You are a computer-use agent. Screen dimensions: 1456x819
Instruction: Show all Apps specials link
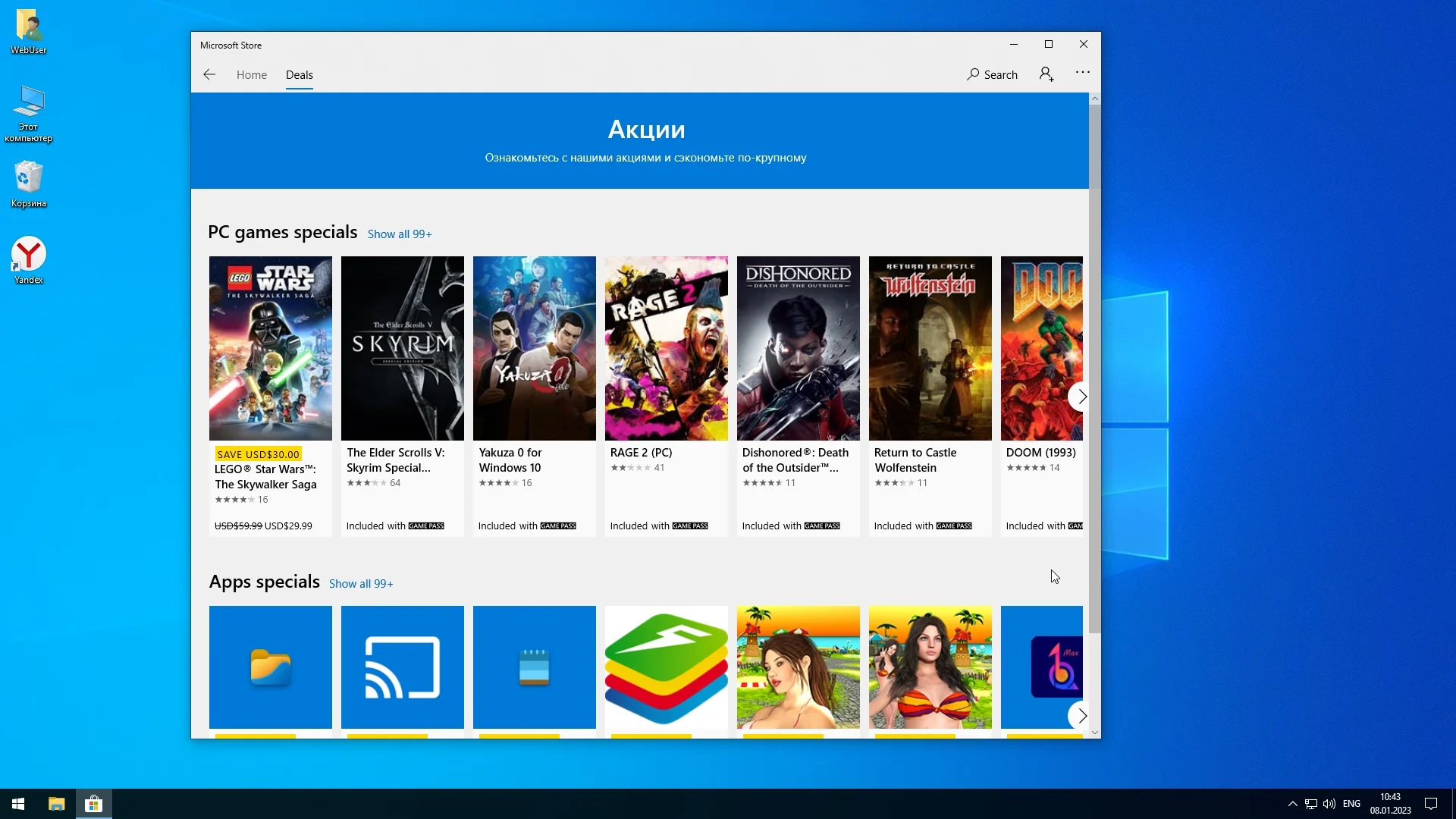360,584
